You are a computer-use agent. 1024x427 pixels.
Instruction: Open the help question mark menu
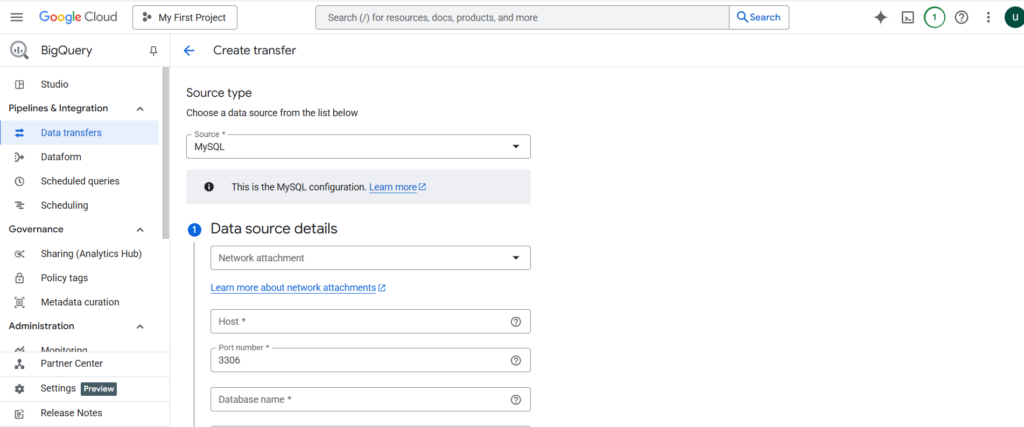pyautogui.click(x=961, y=18)
